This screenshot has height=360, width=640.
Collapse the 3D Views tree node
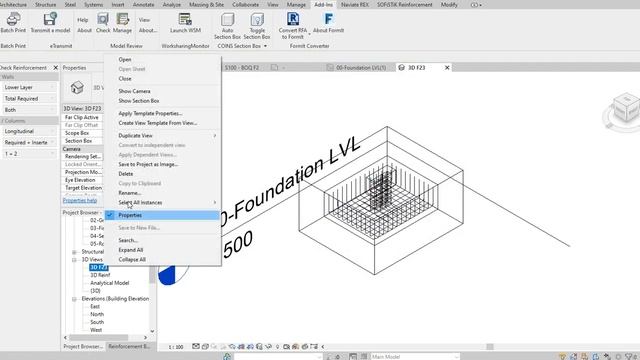click(74, 260)
